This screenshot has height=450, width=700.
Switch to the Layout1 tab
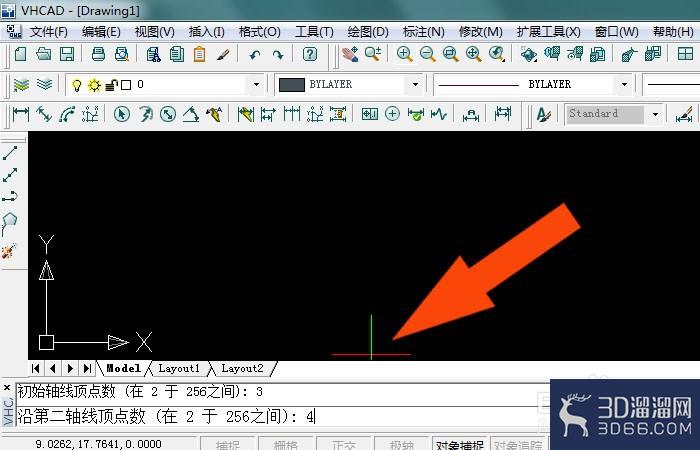[x=179, y=369]
